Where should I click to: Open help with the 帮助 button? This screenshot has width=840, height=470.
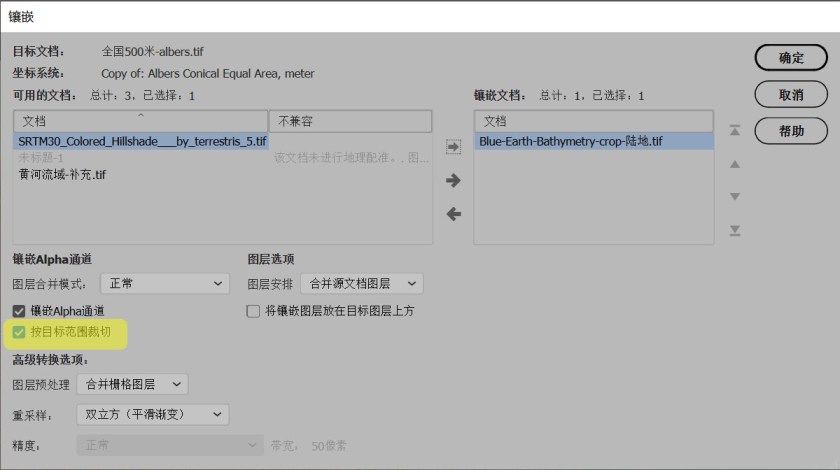pos(791,131)
